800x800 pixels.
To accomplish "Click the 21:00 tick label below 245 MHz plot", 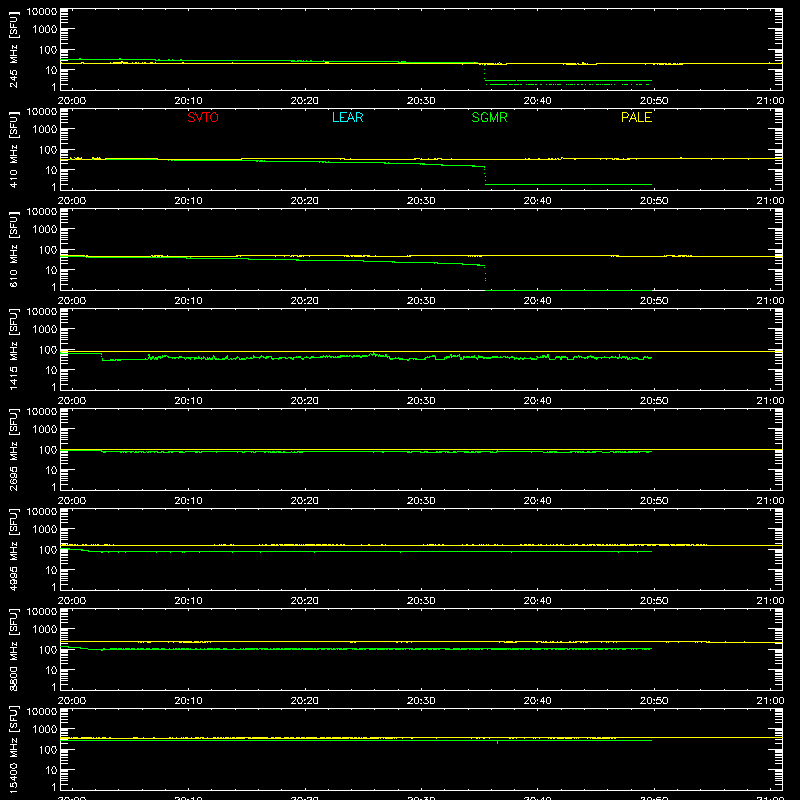I will [770, 101].
